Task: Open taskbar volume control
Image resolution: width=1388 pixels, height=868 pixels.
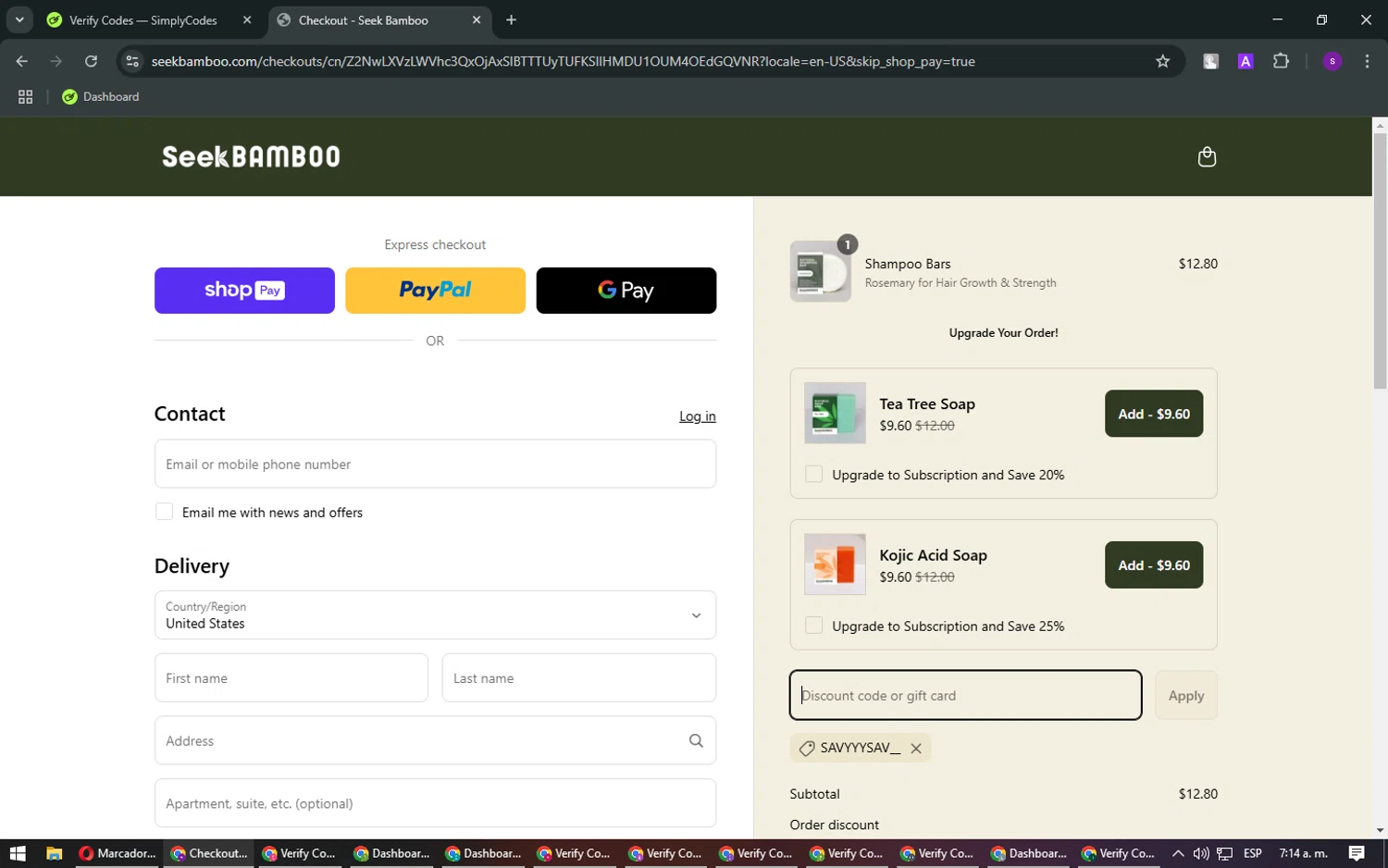Action: tap(1201, 853)
